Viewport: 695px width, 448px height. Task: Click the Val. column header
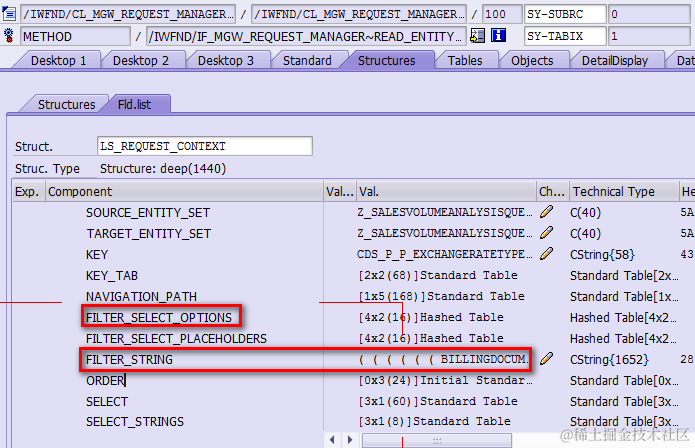tap(446, 191)
